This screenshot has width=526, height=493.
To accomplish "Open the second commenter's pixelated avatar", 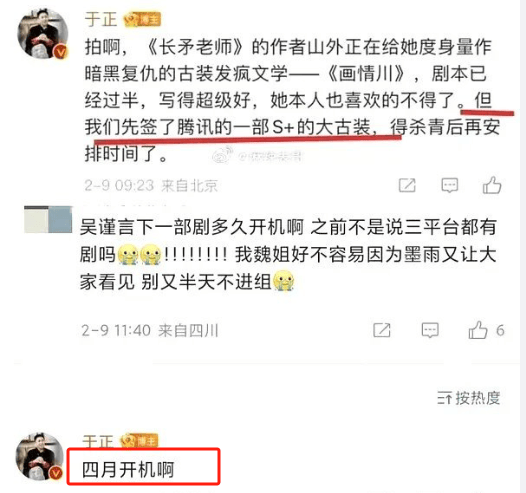I will 48,219.
